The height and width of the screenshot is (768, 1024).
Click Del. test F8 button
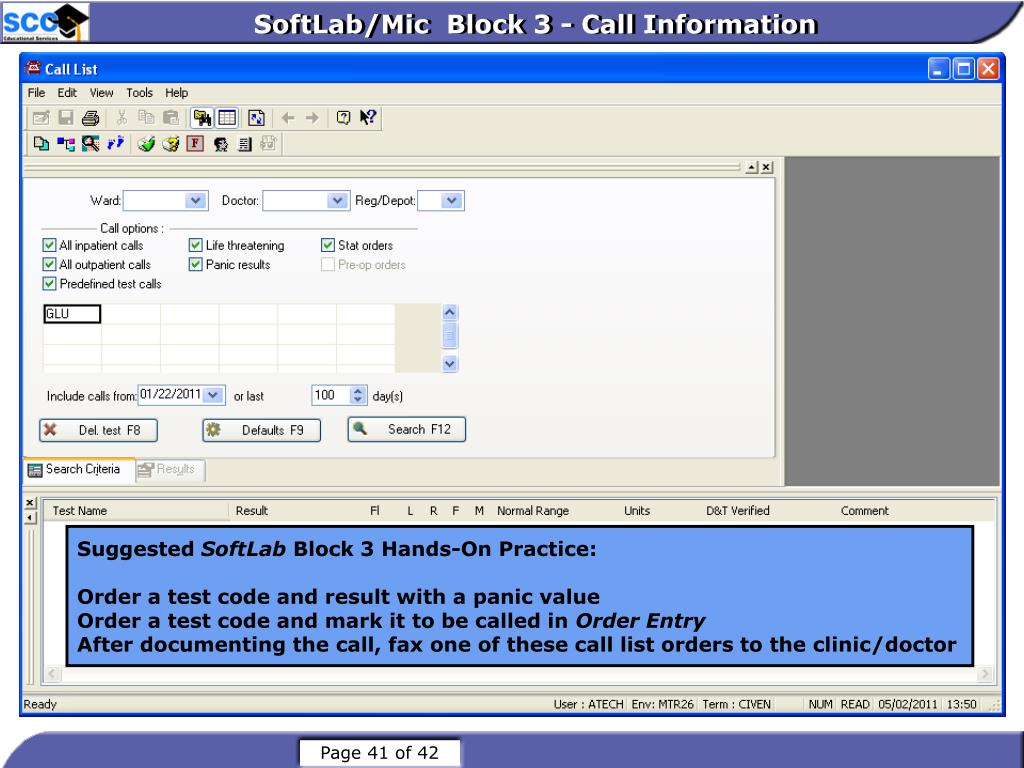pos(99,430)
